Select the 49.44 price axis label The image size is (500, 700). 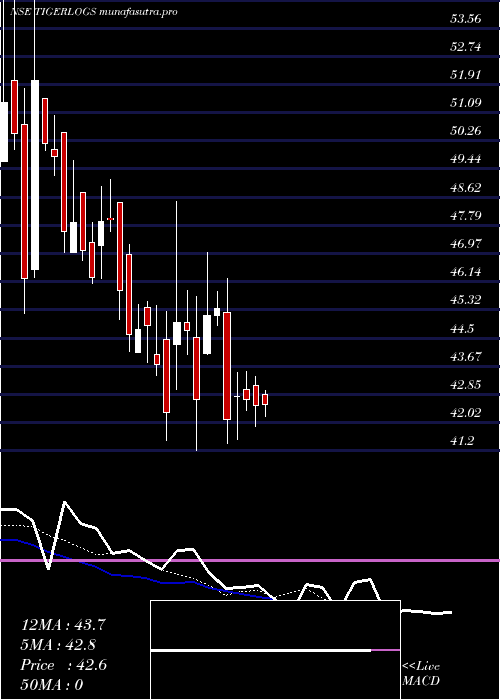pyautogui.click(x=466, y=159)
